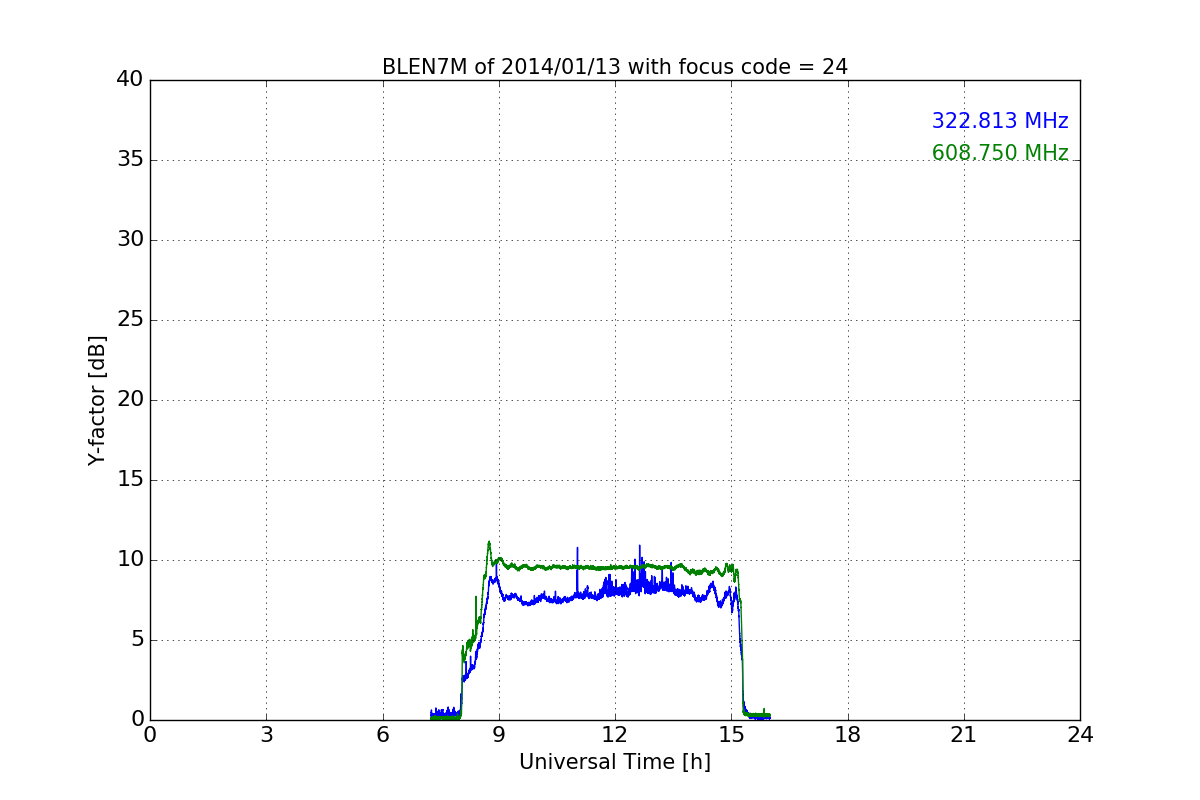Click the y-axis tick label '40'
Screen dimensions: 1200x800
tap(130, 80)
